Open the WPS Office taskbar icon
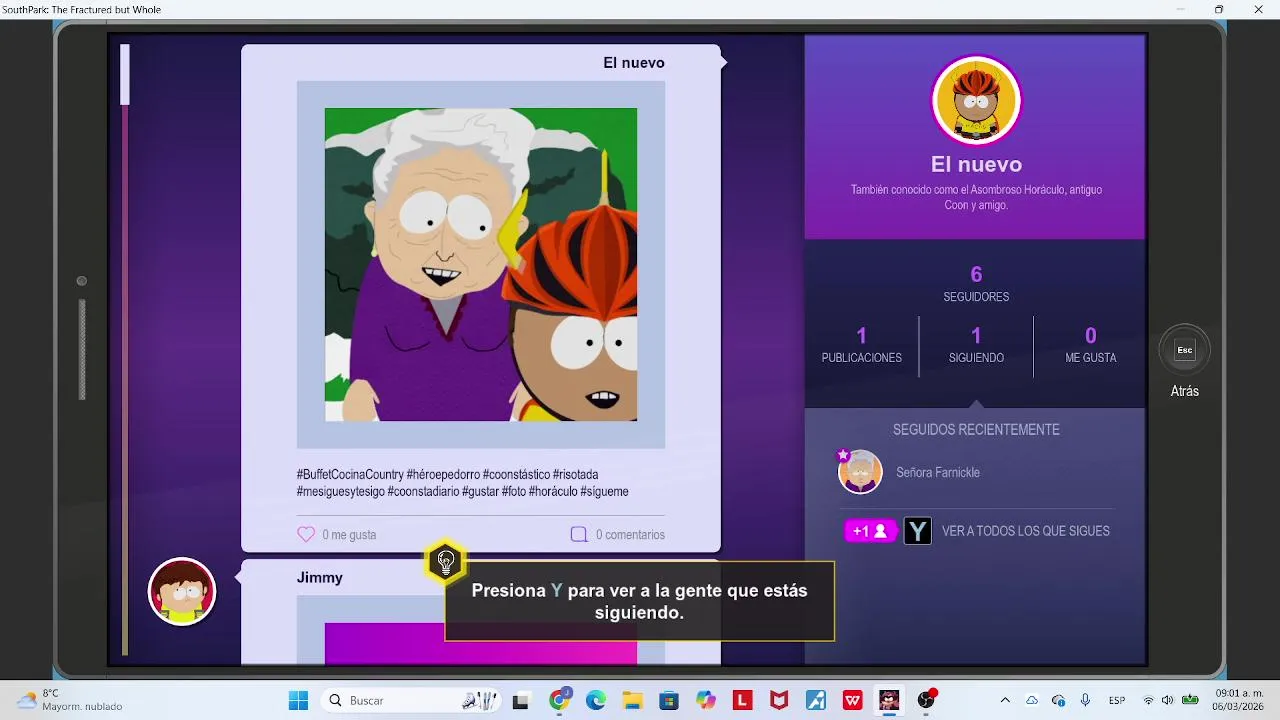Viewport: 1280px width, 720px height. point(852,701)
